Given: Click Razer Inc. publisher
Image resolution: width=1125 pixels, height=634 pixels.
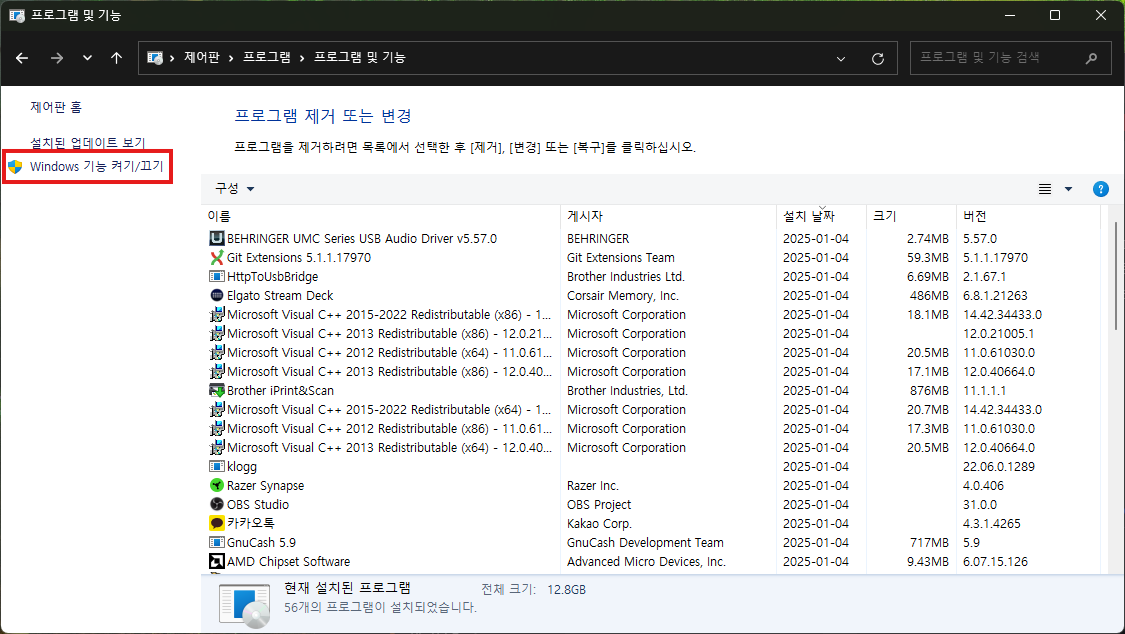Looking at the screenshot, I should [593, 486].
